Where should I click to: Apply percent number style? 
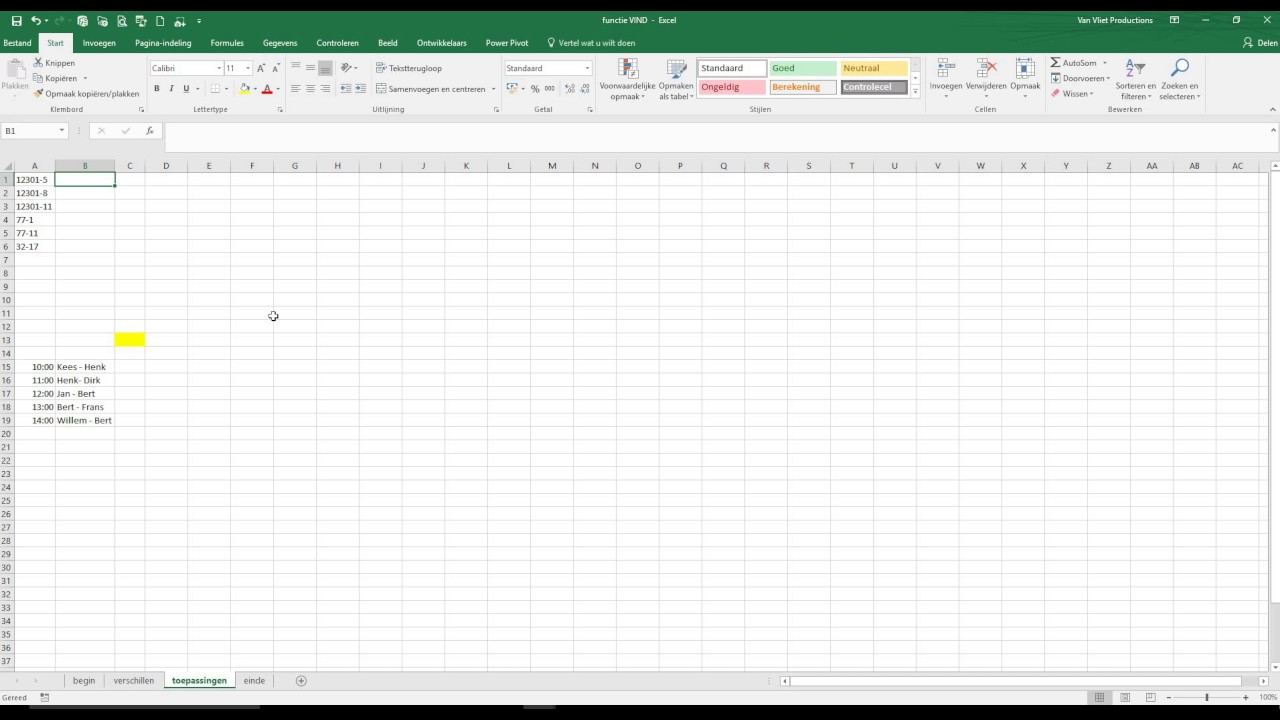[x=535, y=89]
